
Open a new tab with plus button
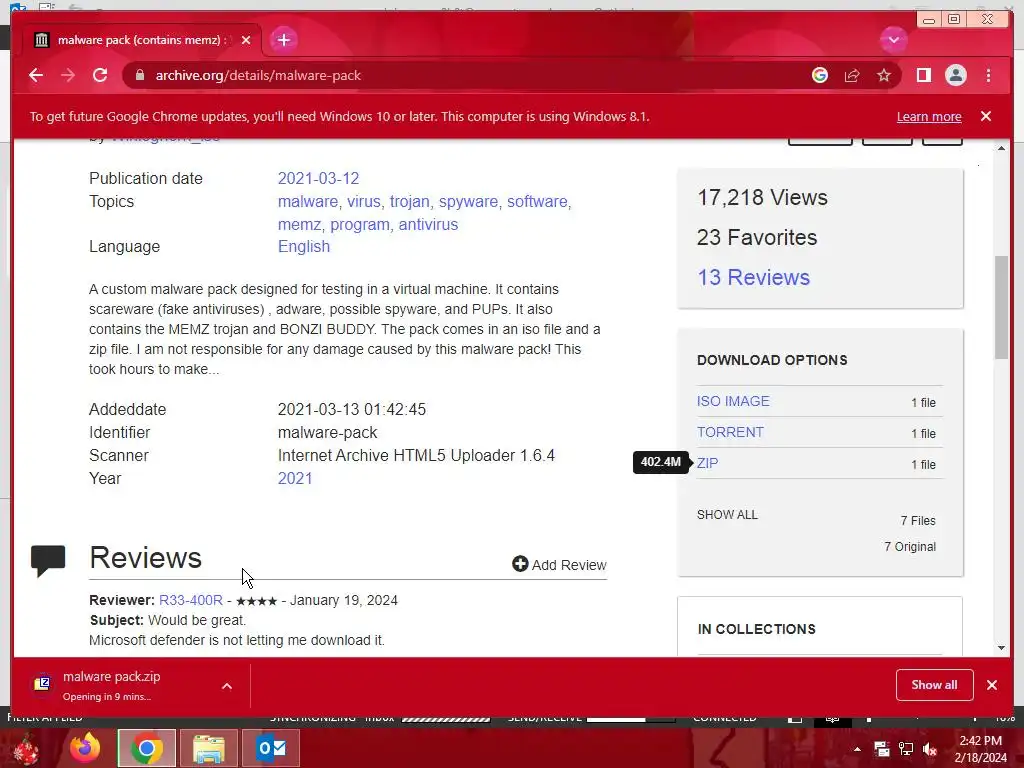tap(283, 40)
